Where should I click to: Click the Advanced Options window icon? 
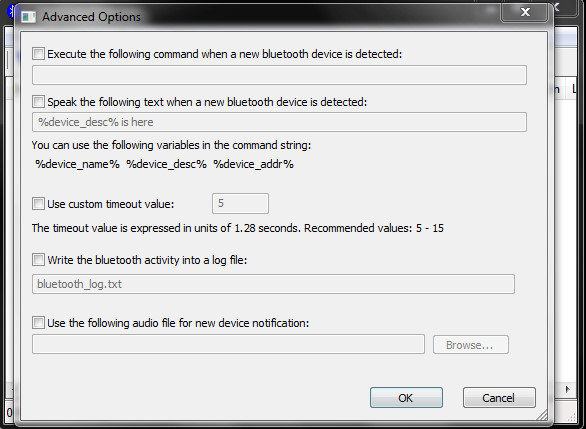(x=28, y=17)
